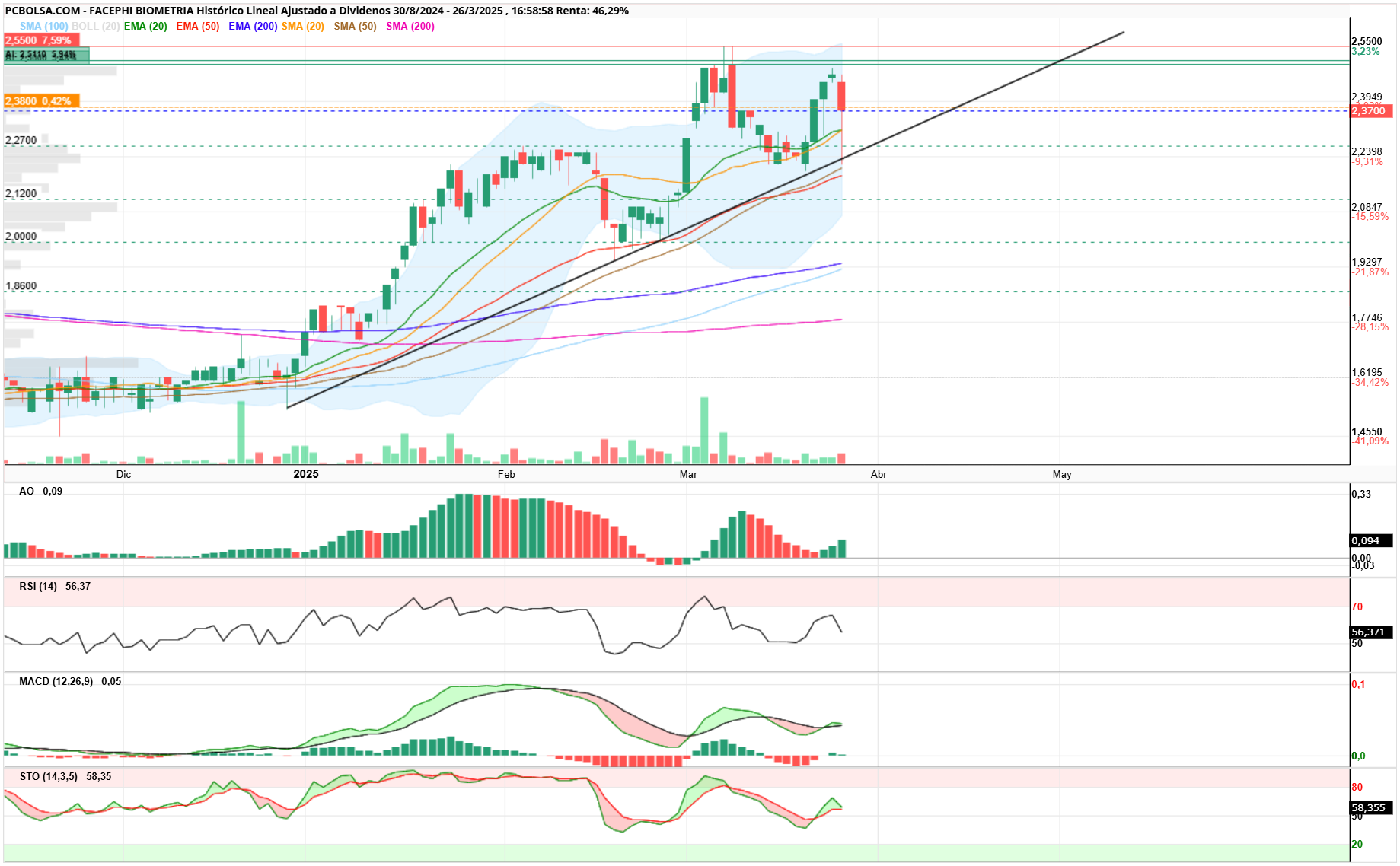The width and height of the screenshot is (1400, 866).
Task: Select the -15,59% right axis percentage
Action: click(1370, 217)
